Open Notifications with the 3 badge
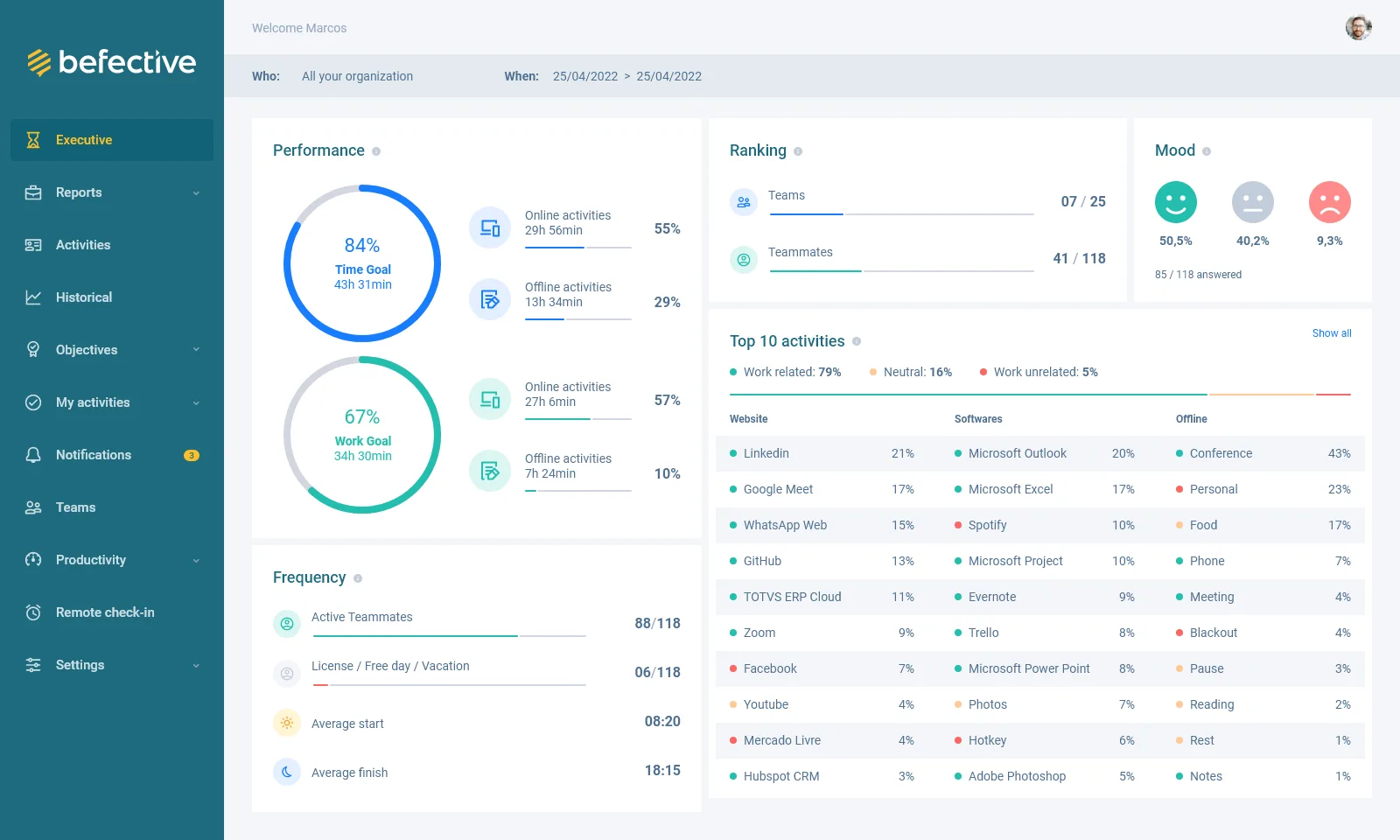1400x840 pixels. pos(94,455)
